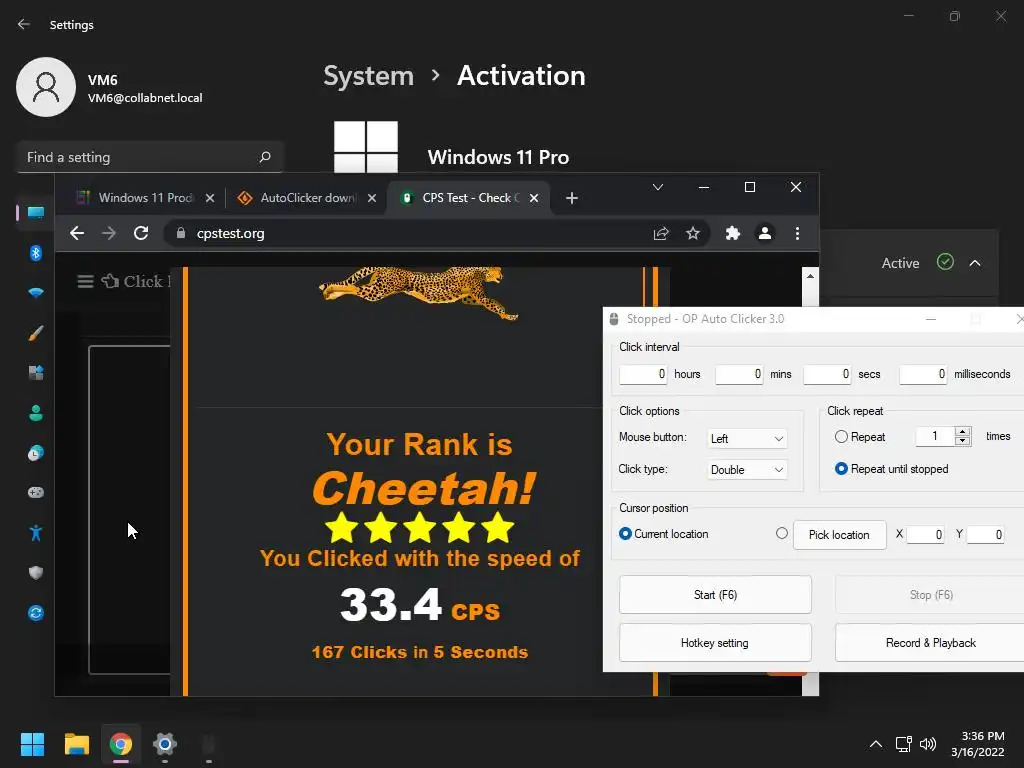Decrease Repeat times with down arrow
Image resolution: width=1024 pixels, height=768 pixels.
pyautogui.click(x=962, y=441)
